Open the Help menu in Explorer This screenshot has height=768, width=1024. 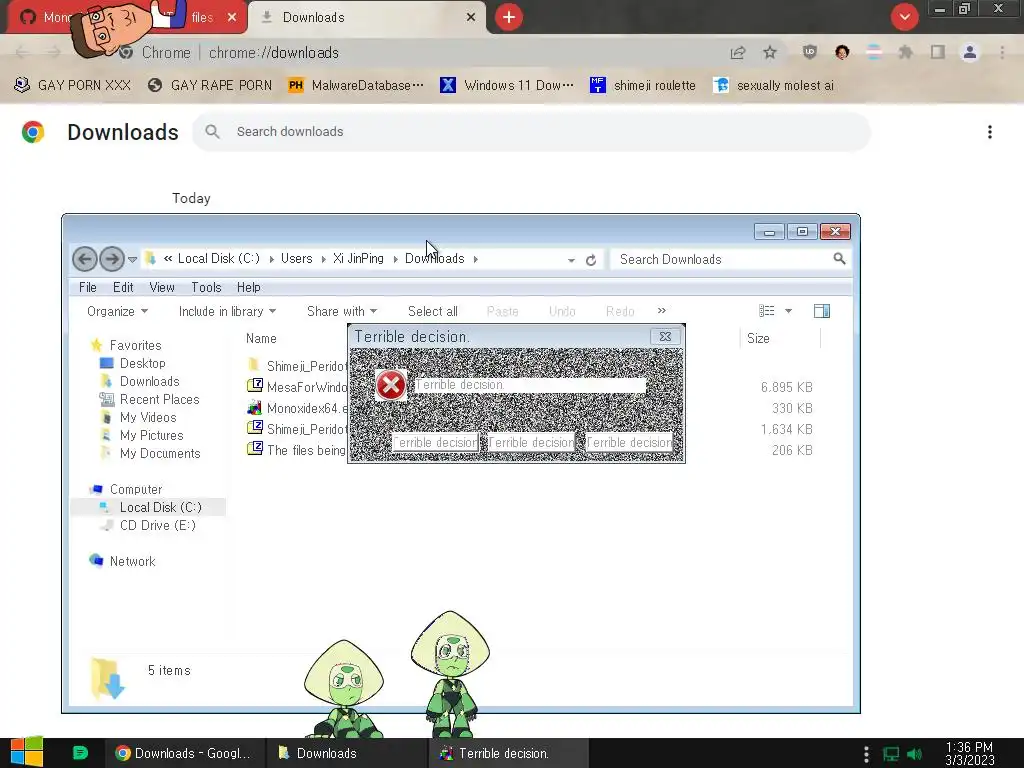point(248,287)
